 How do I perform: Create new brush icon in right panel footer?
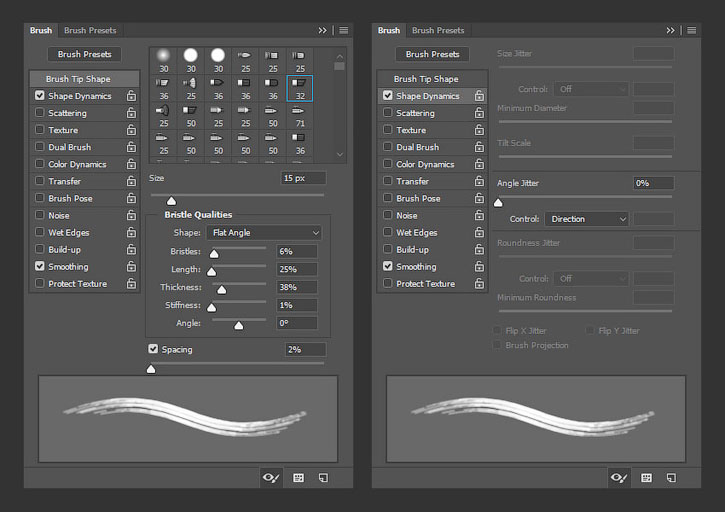[671, 478]
